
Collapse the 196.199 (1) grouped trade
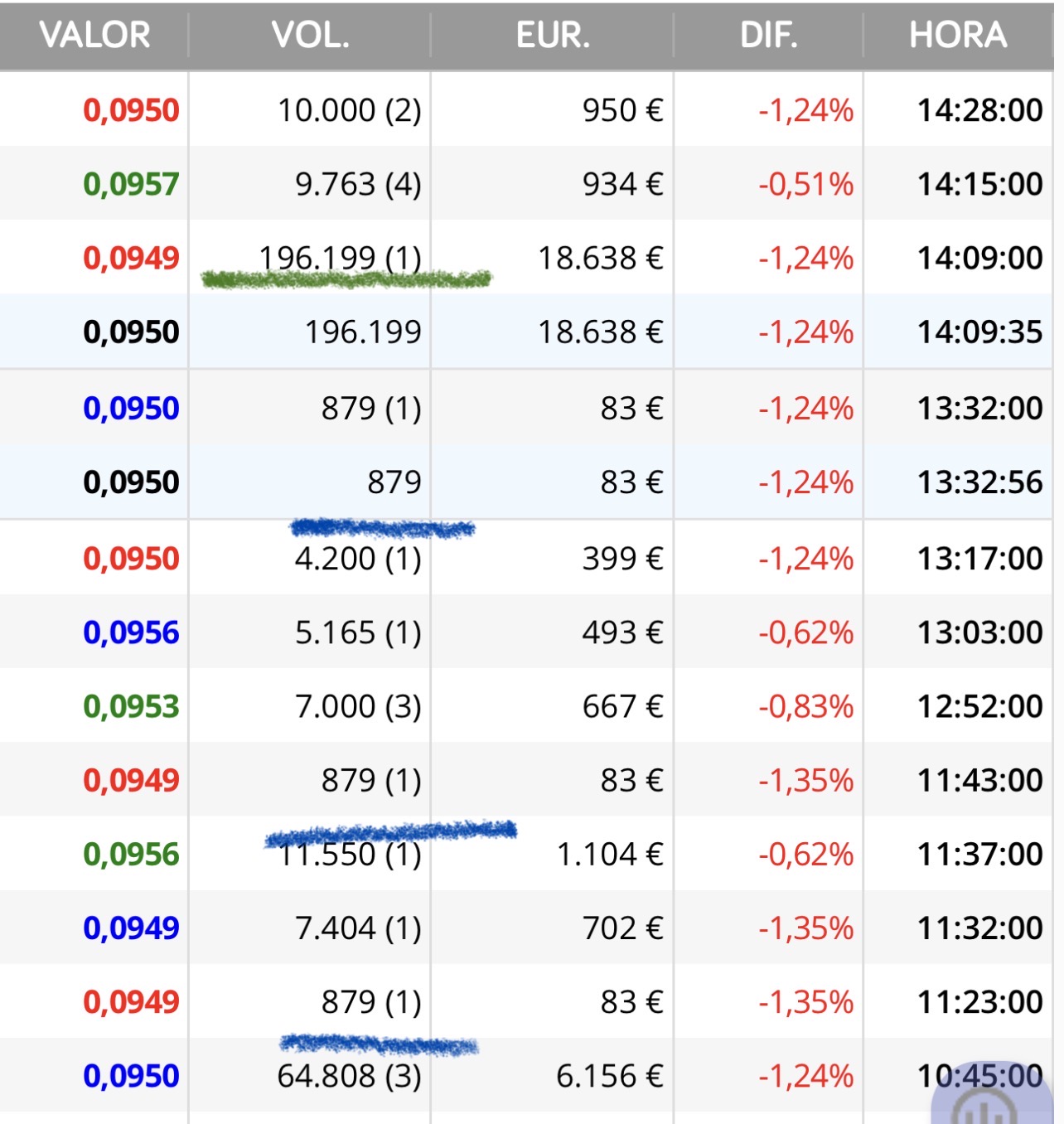click(340, 258)
